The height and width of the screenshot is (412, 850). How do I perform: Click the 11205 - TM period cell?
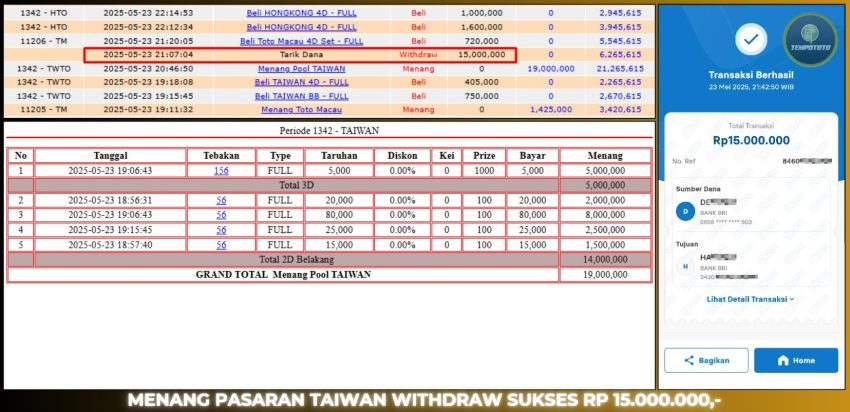point(44,110)
